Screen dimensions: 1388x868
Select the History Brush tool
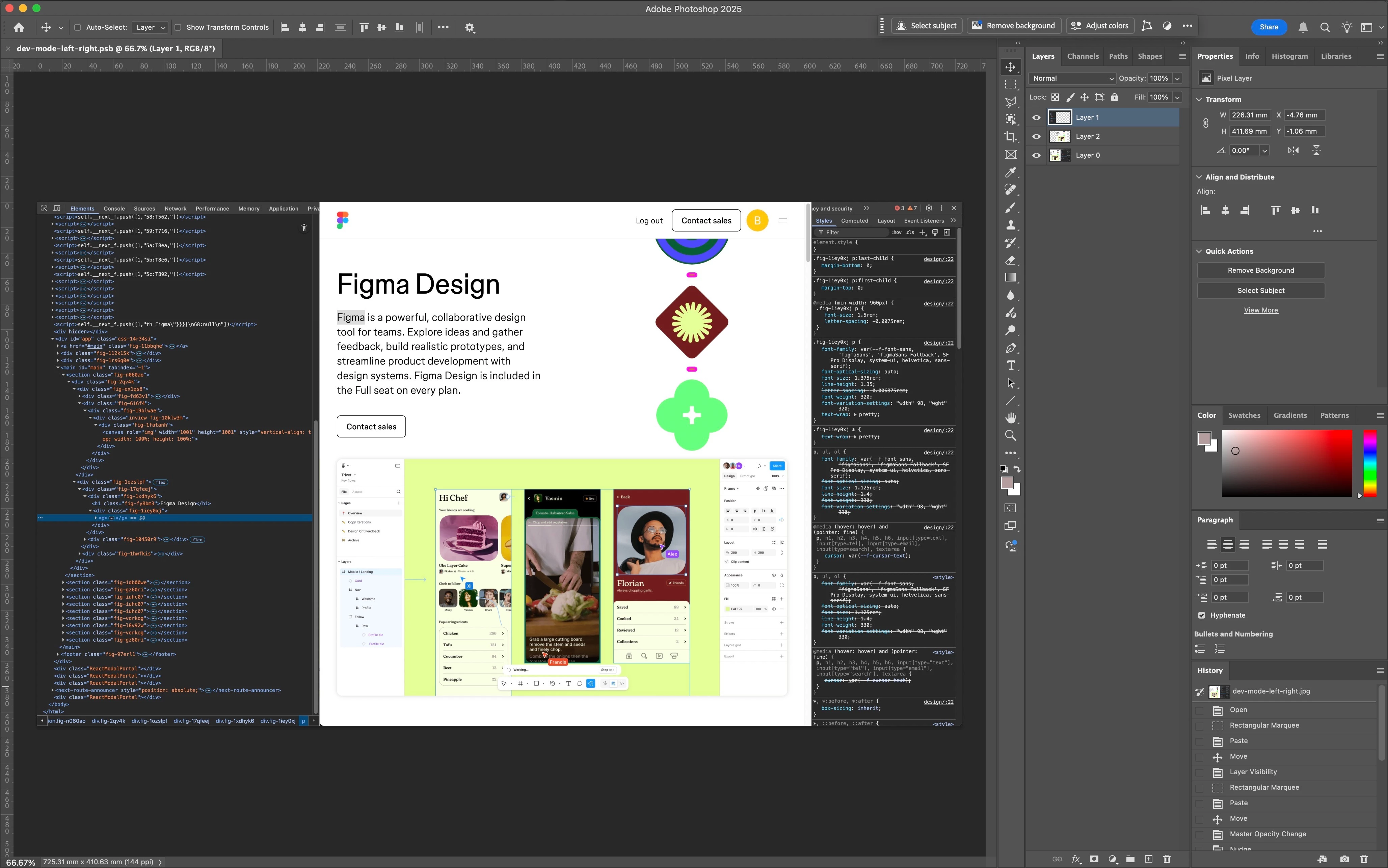click(x=1010, y=243)
